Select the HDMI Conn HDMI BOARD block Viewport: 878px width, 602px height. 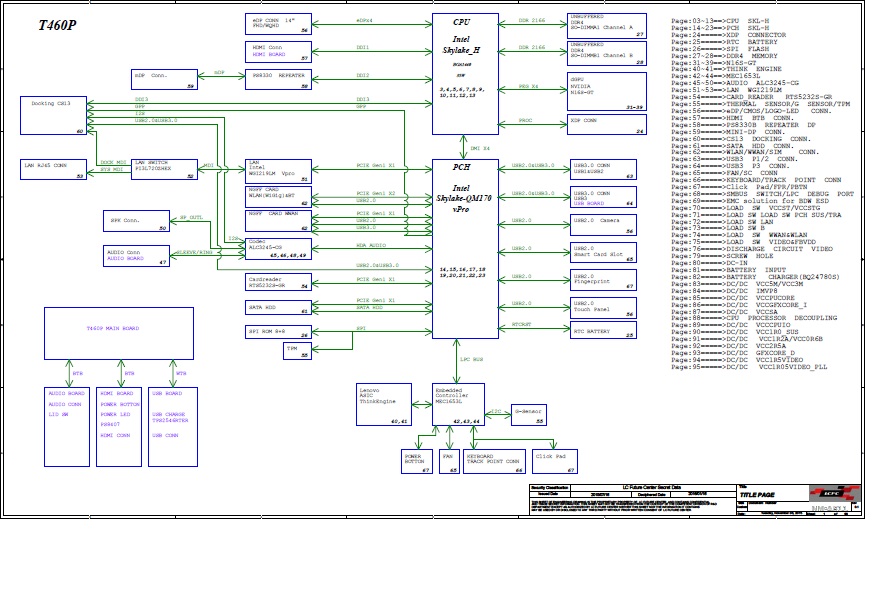(x=278, y=52)
